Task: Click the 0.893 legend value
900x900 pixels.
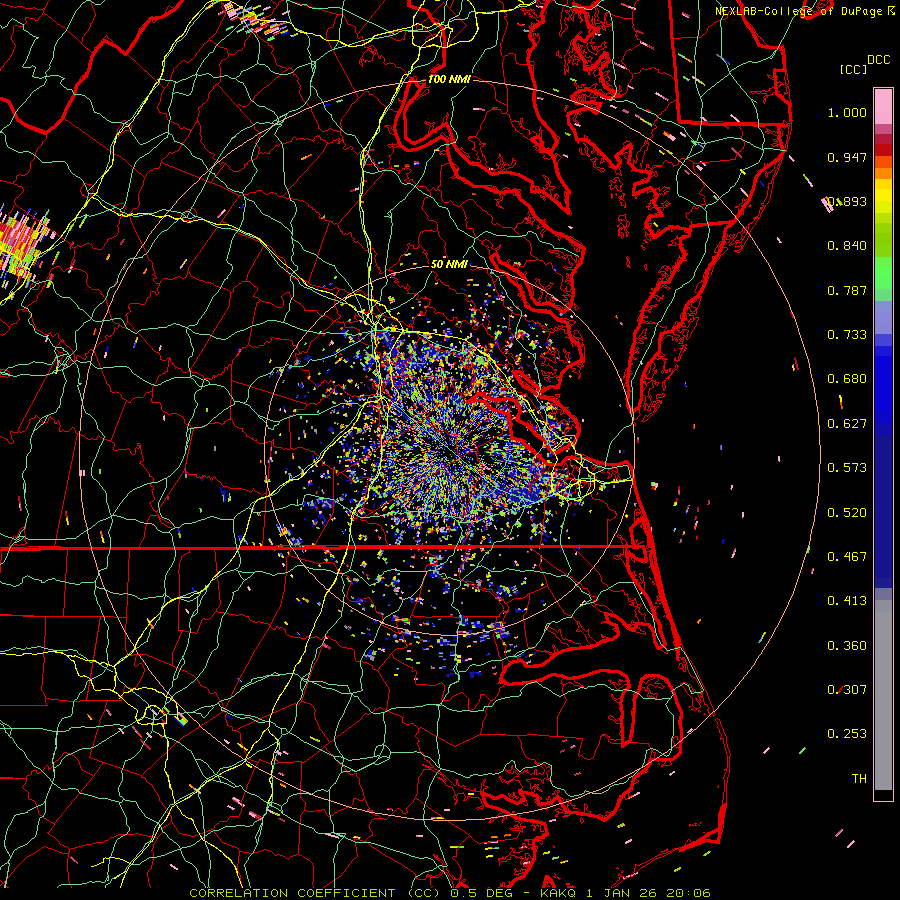Action: [x=847, y=201]
